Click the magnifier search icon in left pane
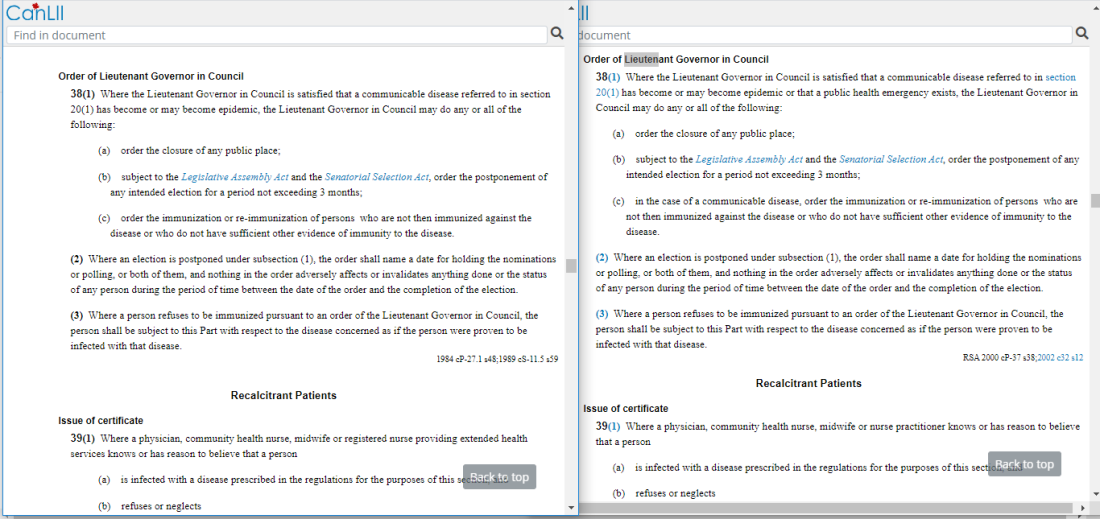This screenshot has height=519, width=1100. (x=557, y=33)
